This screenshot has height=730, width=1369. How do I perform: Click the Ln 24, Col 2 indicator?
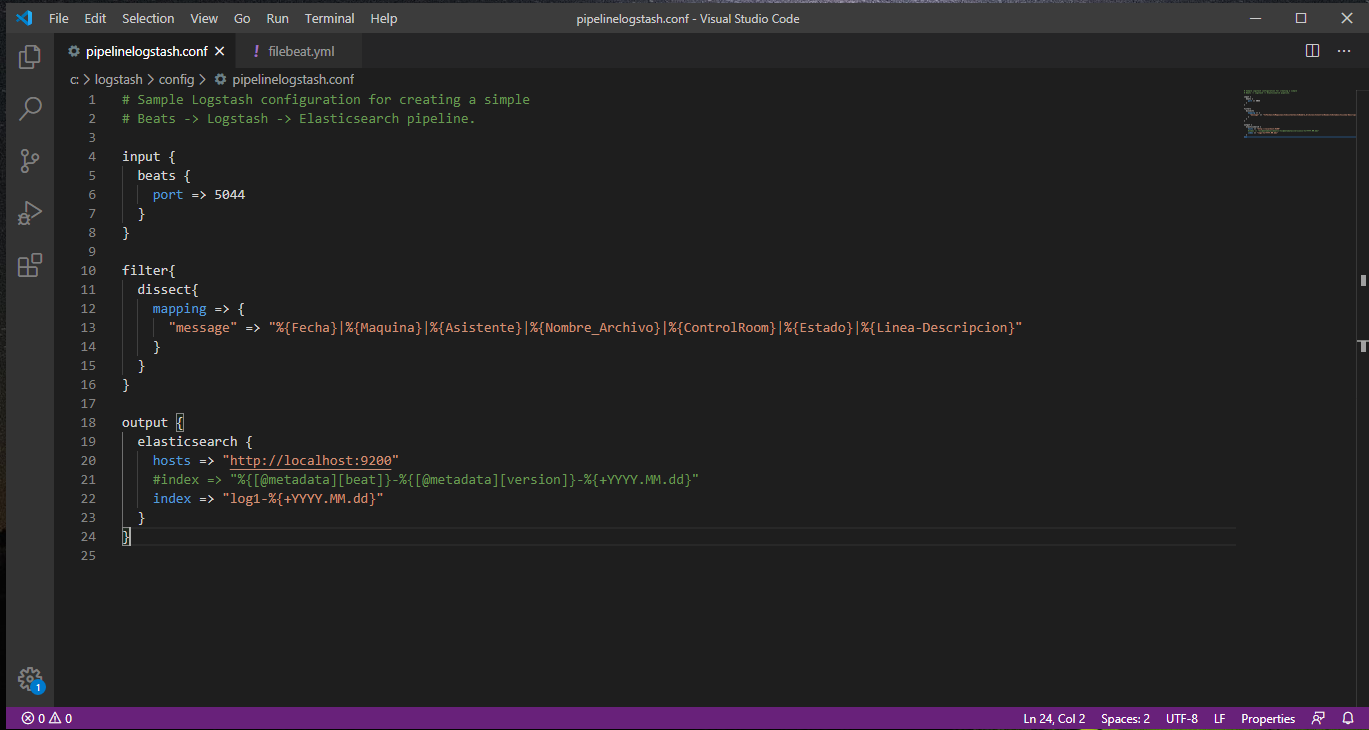pos(1054,718)
